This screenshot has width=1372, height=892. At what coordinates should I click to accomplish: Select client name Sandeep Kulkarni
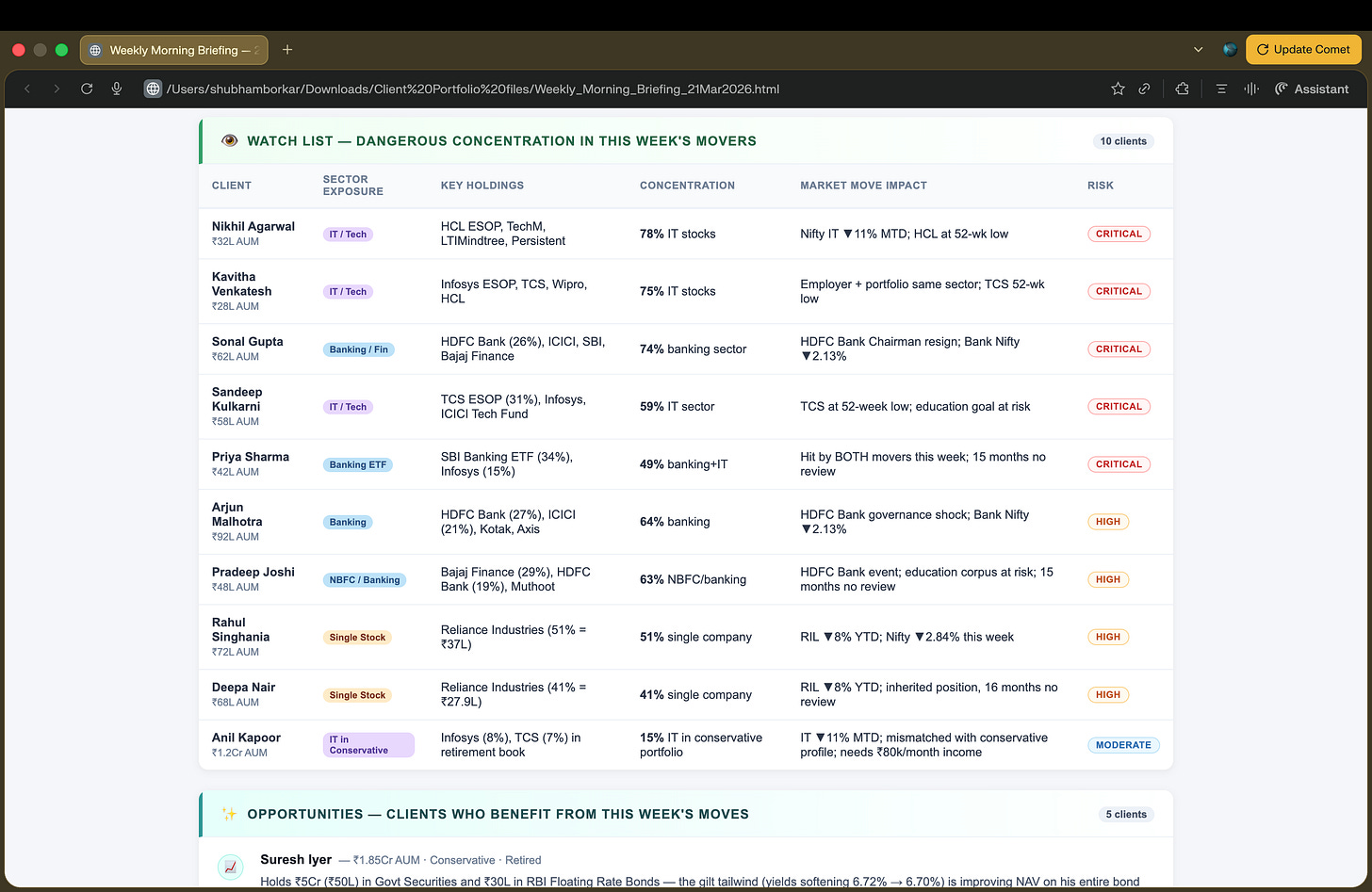tap(237, 399)
